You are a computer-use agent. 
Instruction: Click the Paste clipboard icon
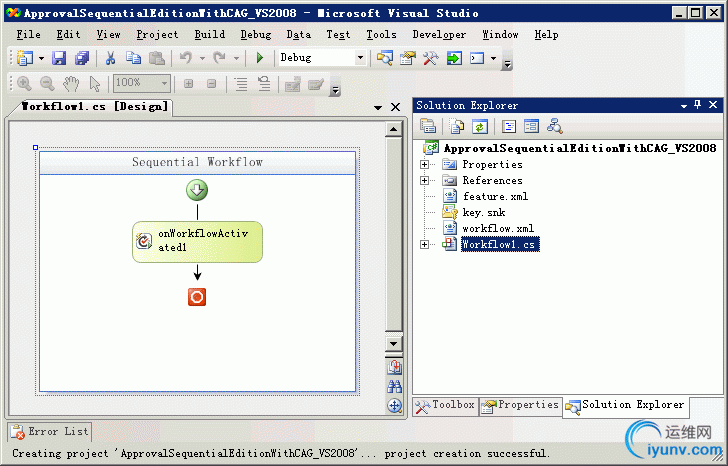pyautogui.click(x=157, y=58)
